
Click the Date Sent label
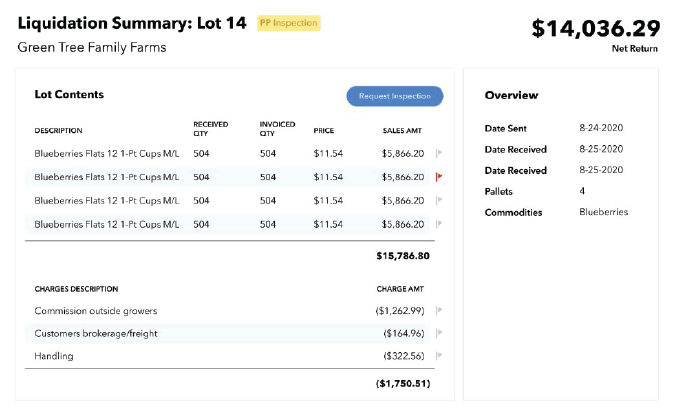(506, 129)
